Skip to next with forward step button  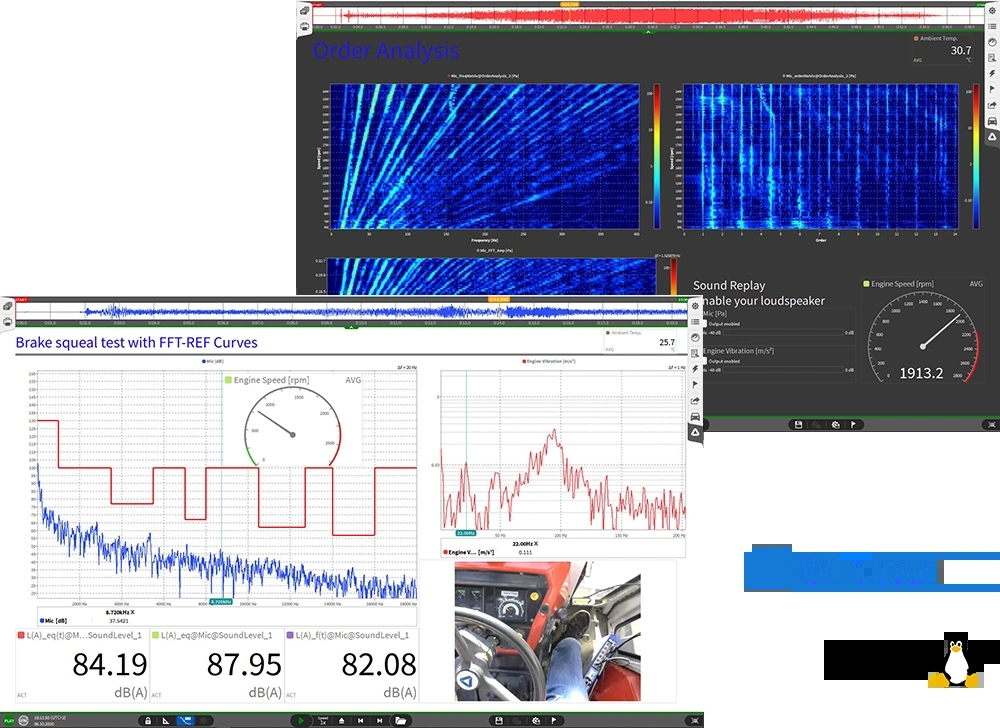coord(379,720)
